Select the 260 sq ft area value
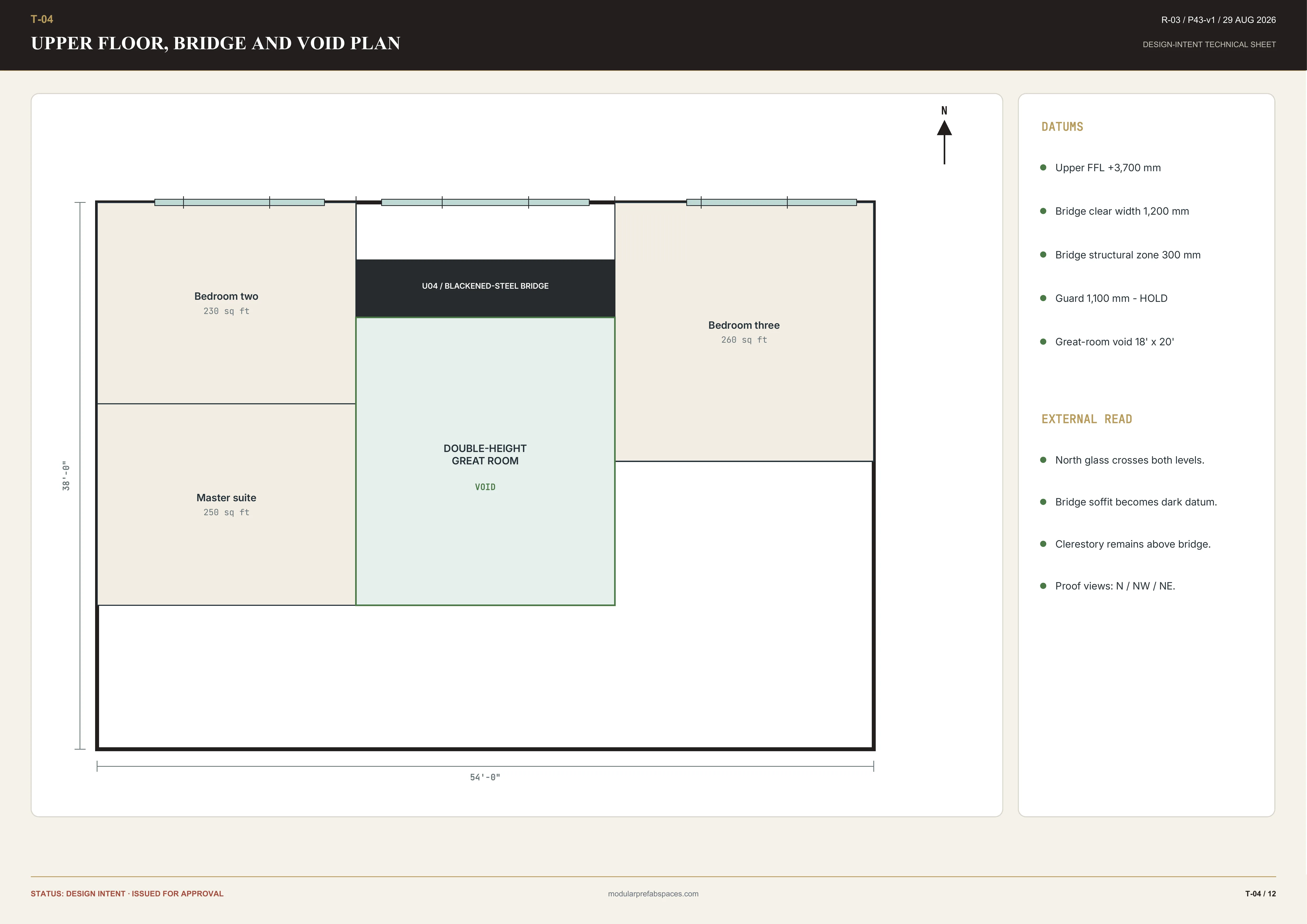This screenshot has height=924, width=1307. click(744, 340)
